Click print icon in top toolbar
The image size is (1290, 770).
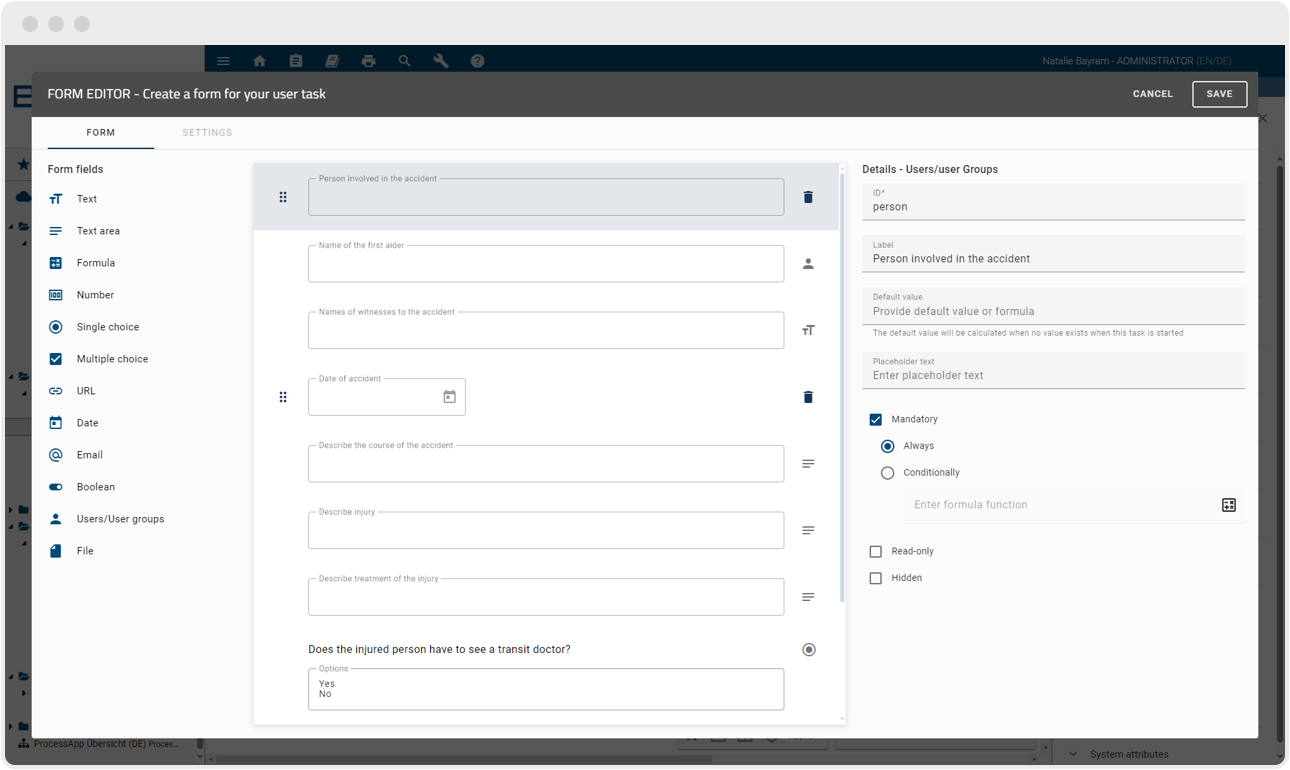(369, 61)
